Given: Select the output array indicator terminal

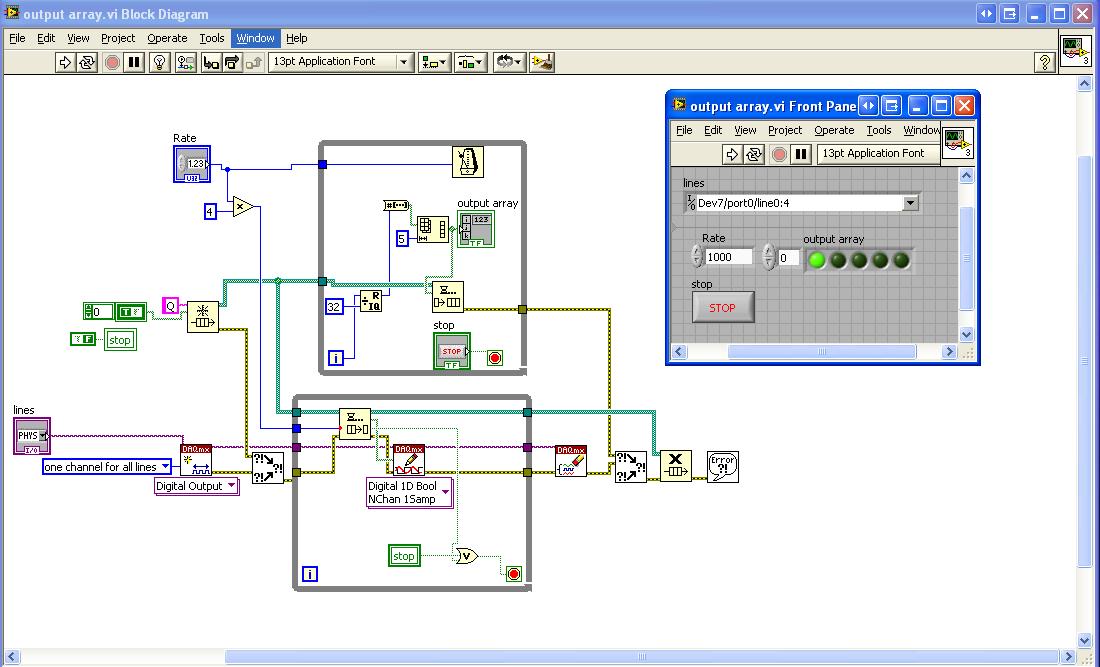Looking at the screenshot, I should (476, 229).
